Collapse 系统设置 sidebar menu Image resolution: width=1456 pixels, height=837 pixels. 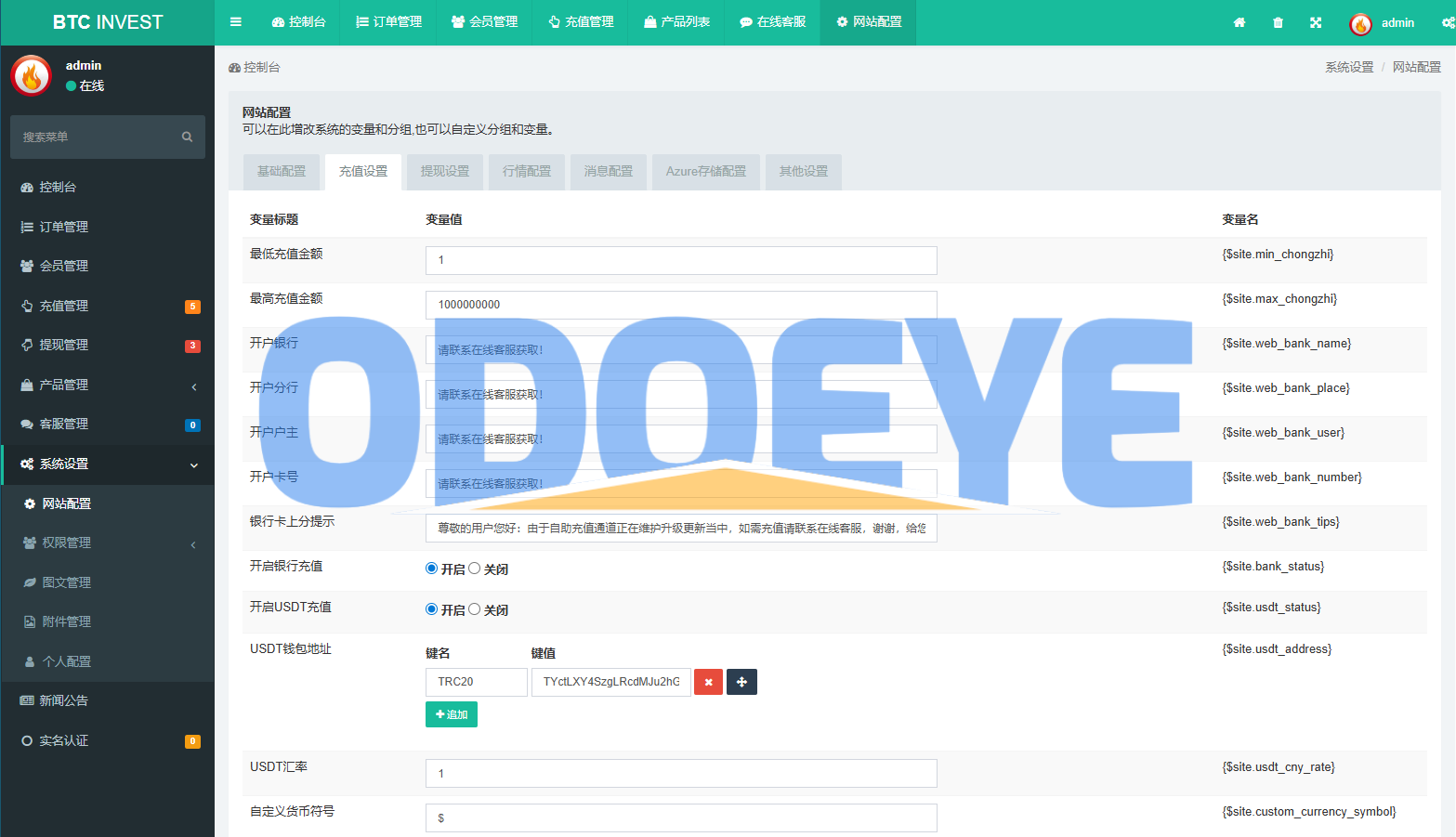point(108,464)
